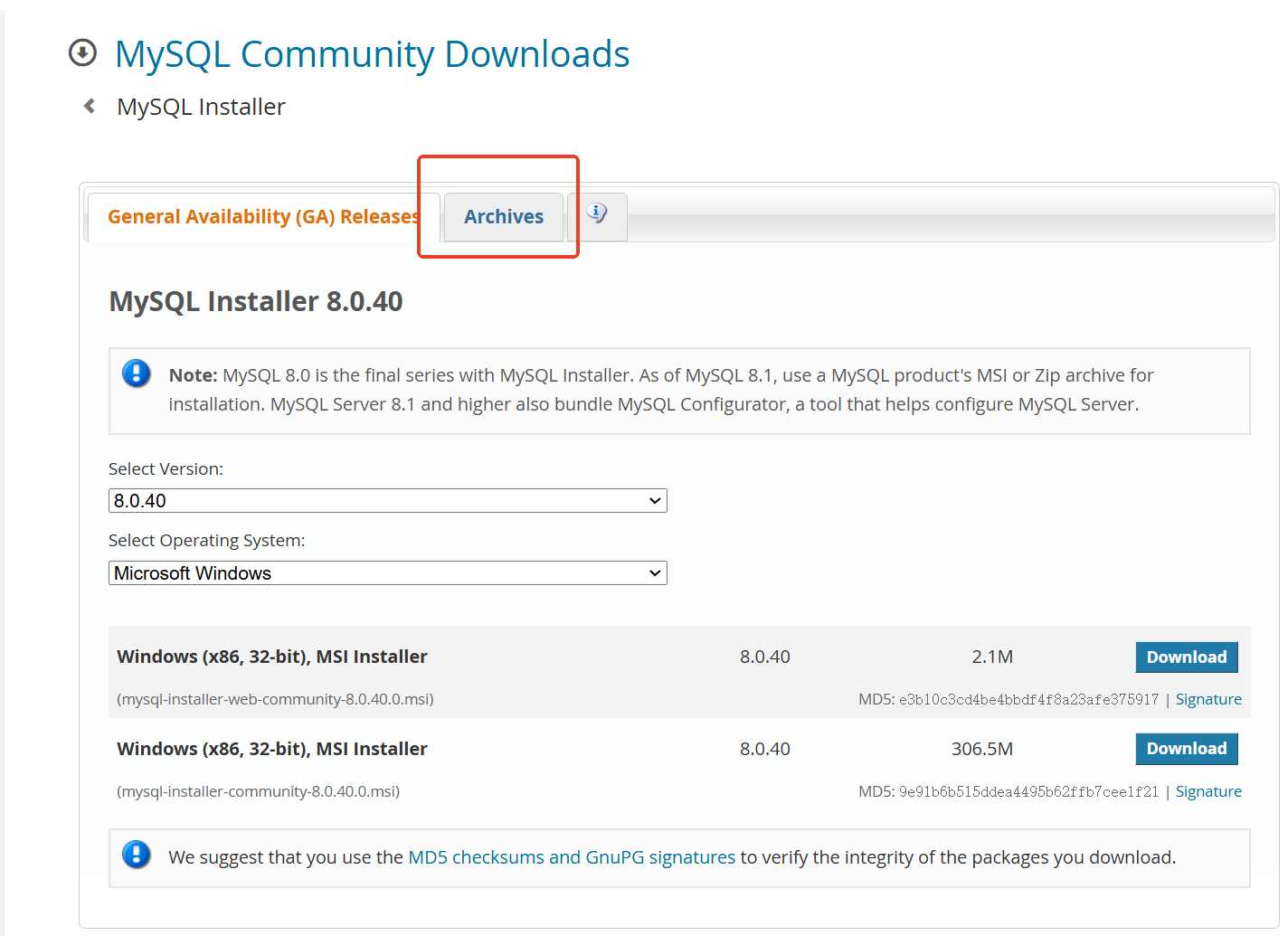Viewport: 1288px width, 936px height.
Task: Click MD5 hash starting with e3b10c3c
Action: point(1028,699)
